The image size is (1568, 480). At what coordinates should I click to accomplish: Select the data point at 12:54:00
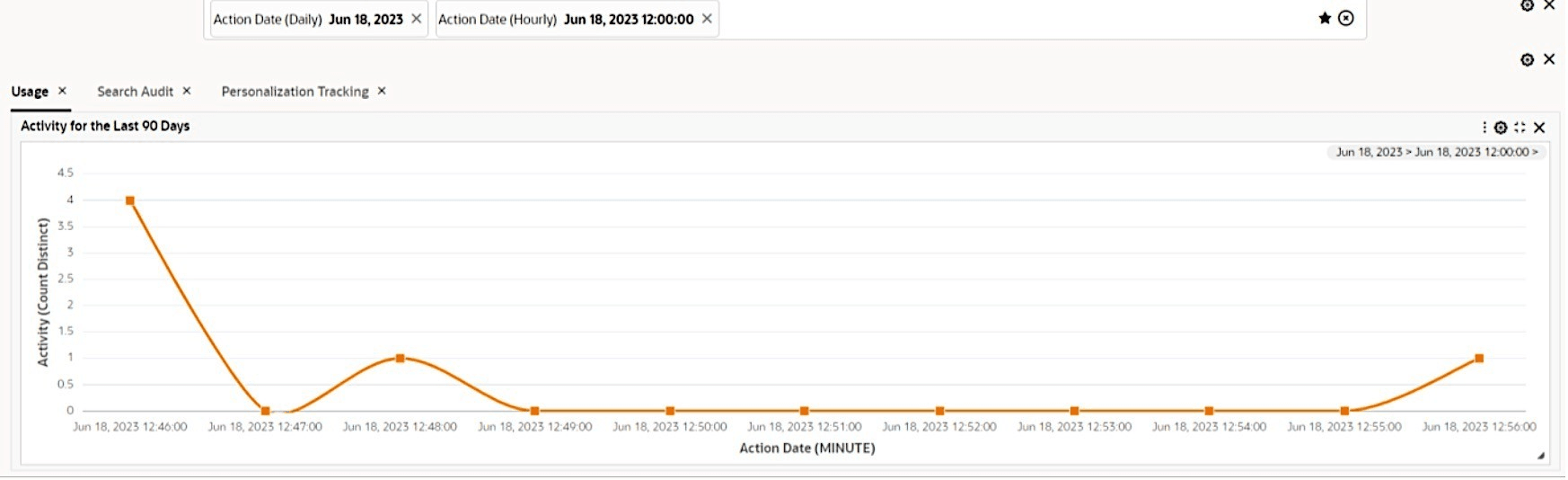point(1209,411)
